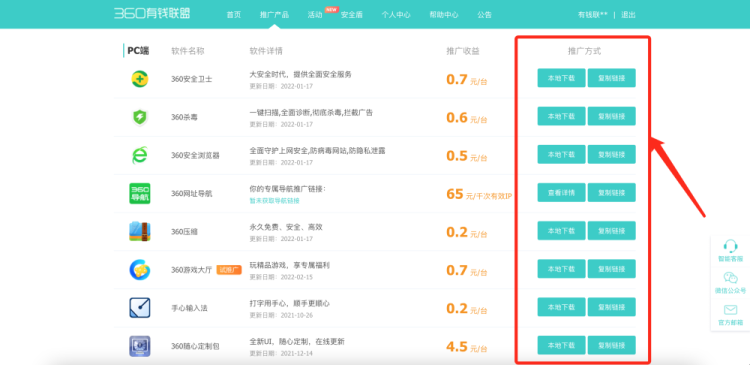Open 个人中心 navigation item
The width and height of the screenshot is (750, 365).
[x=396, y=15]
